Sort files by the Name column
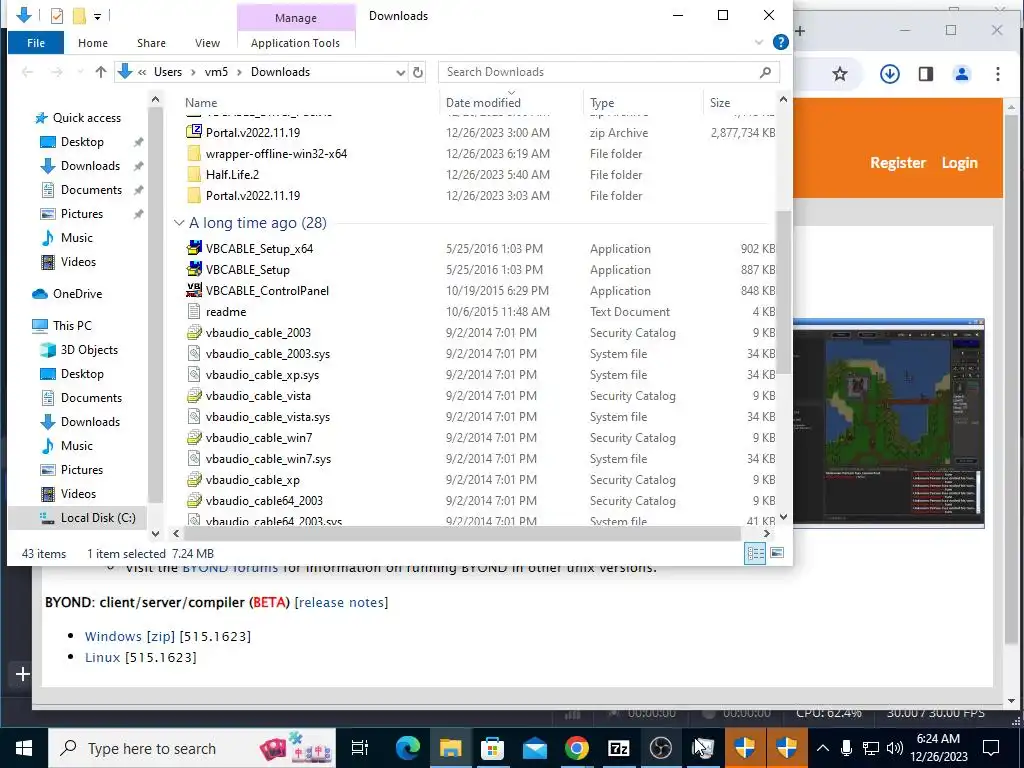 pos(201,103)
